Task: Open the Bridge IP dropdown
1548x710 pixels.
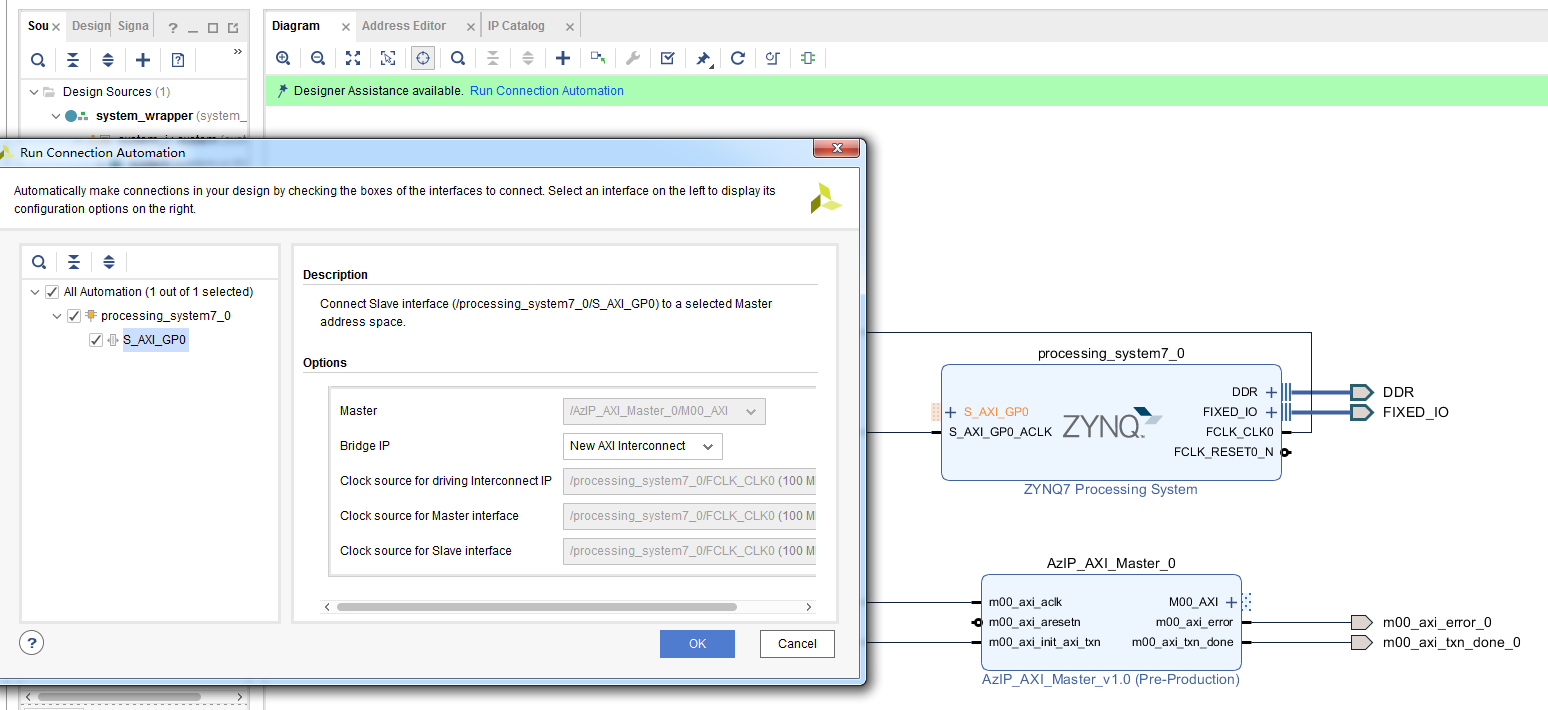Action: [x=642, y=446]
